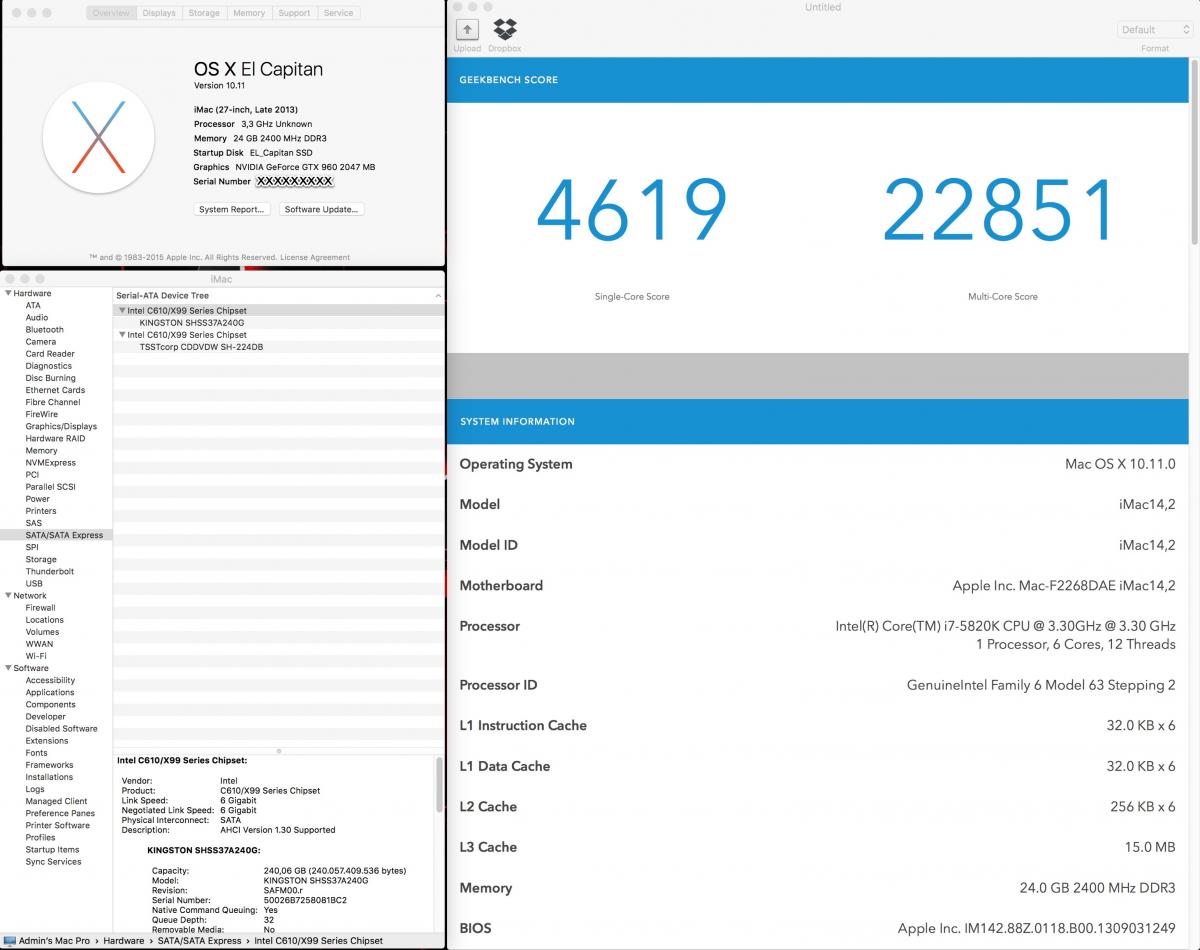Select Graphics/Displays in the sidebar
1200x950 pixels.
click(x=62, y=426)
